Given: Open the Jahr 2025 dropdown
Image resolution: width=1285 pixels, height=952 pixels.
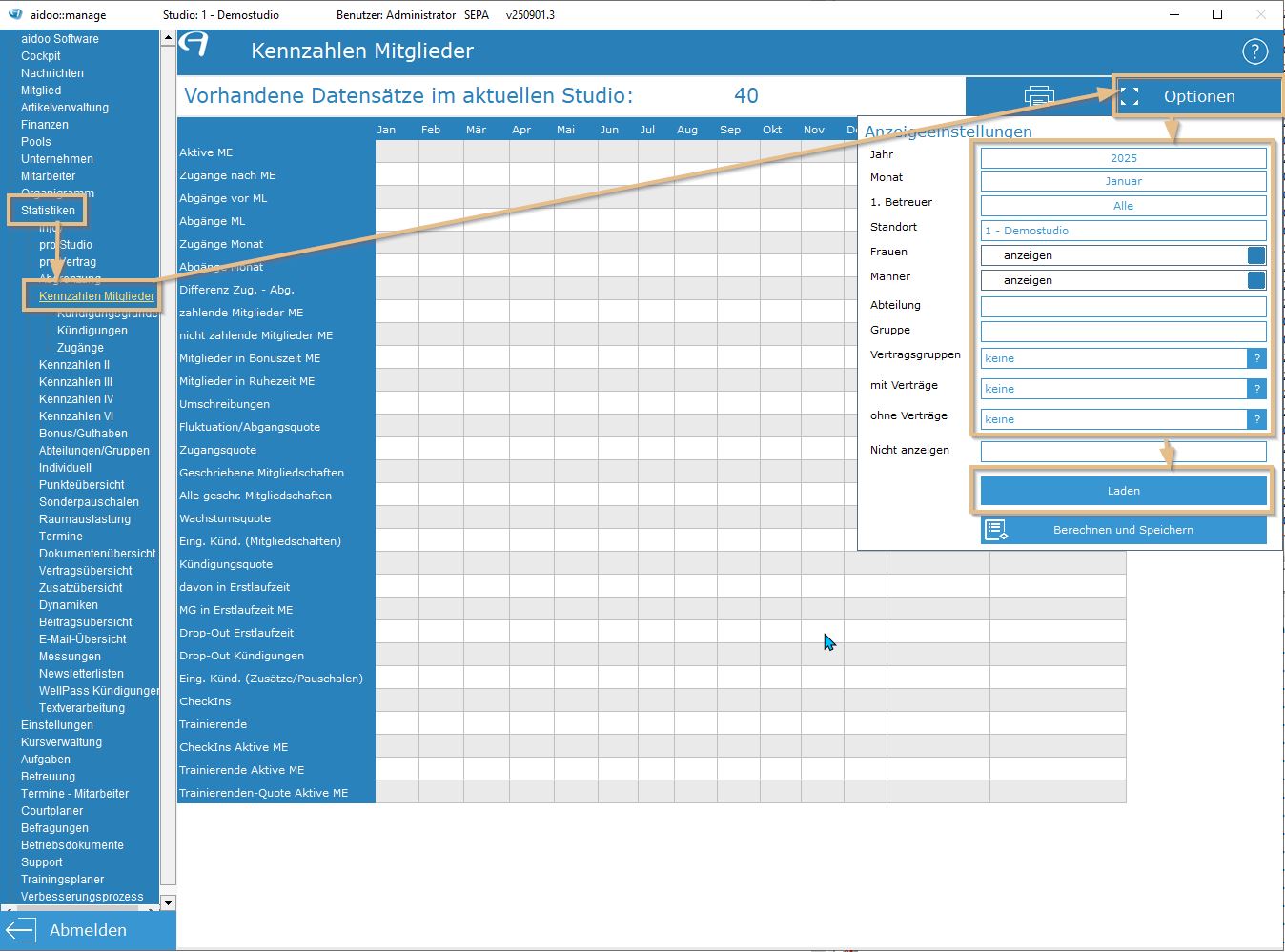Looking at the screenshot, I should point(1124,158).
